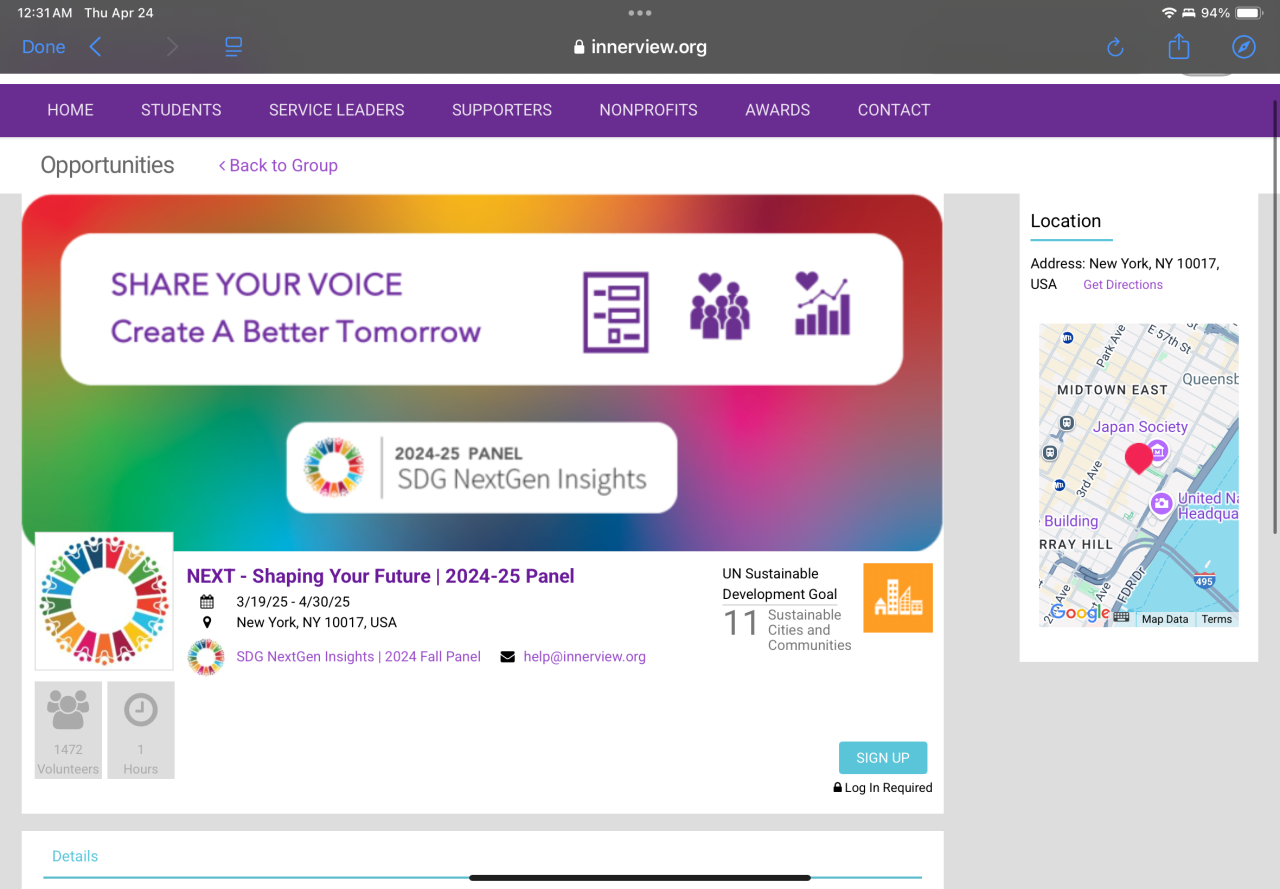The height and width of the screenshot is (889, 1280).
Task: Tap the battery indicator icon
Action: coord(1249,13)
